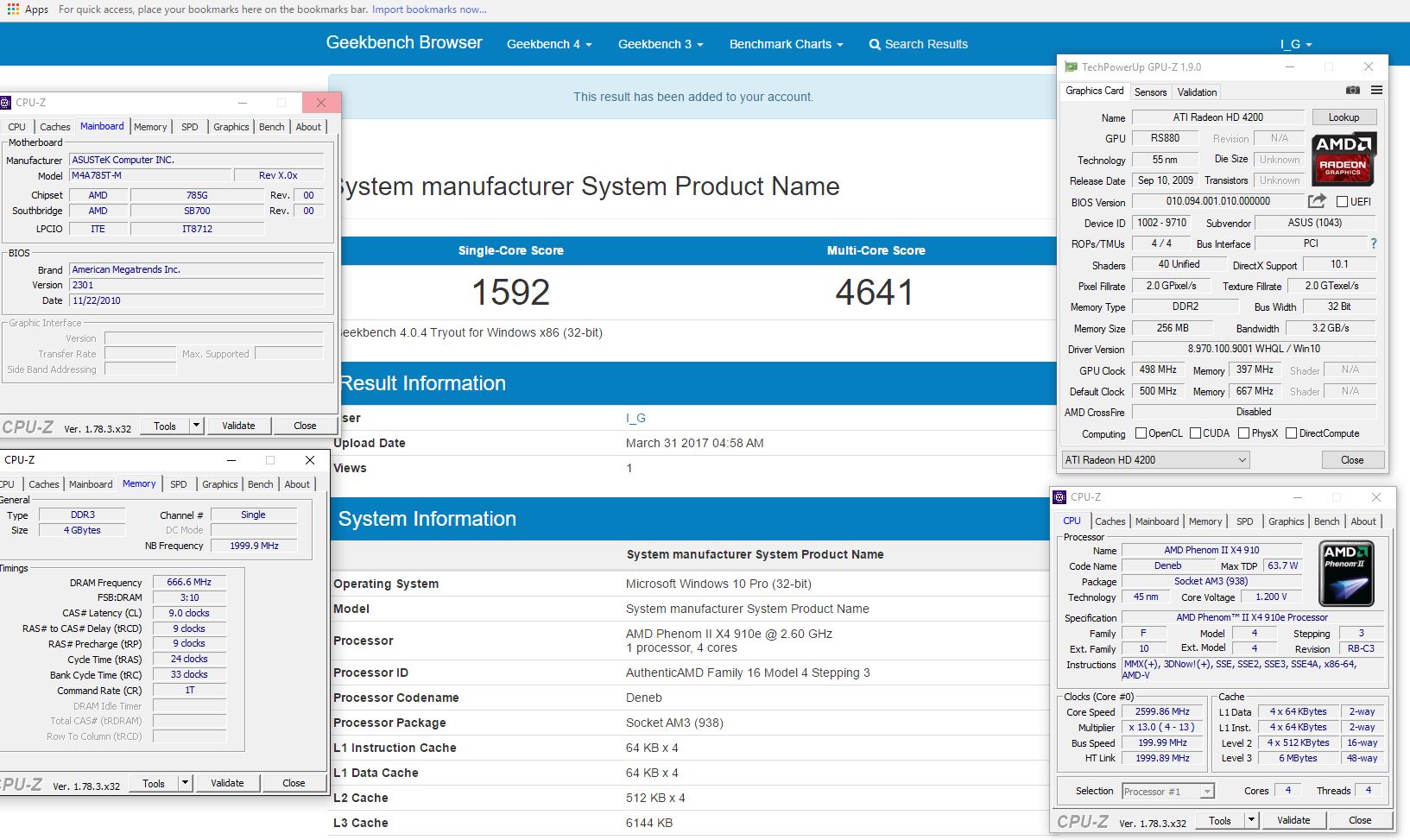Open About tab in the CPU-Z Mainboard window
This screenshot has width=1410, height=840.
pyautogui.click(x=308, y=127)
